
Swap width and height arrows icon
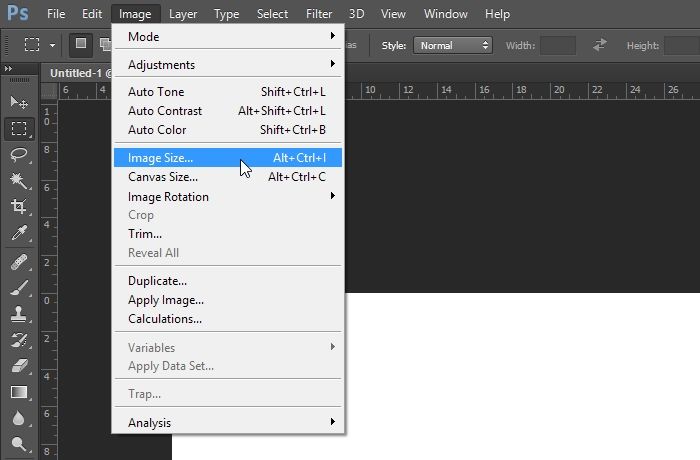[x=600, y=45]
